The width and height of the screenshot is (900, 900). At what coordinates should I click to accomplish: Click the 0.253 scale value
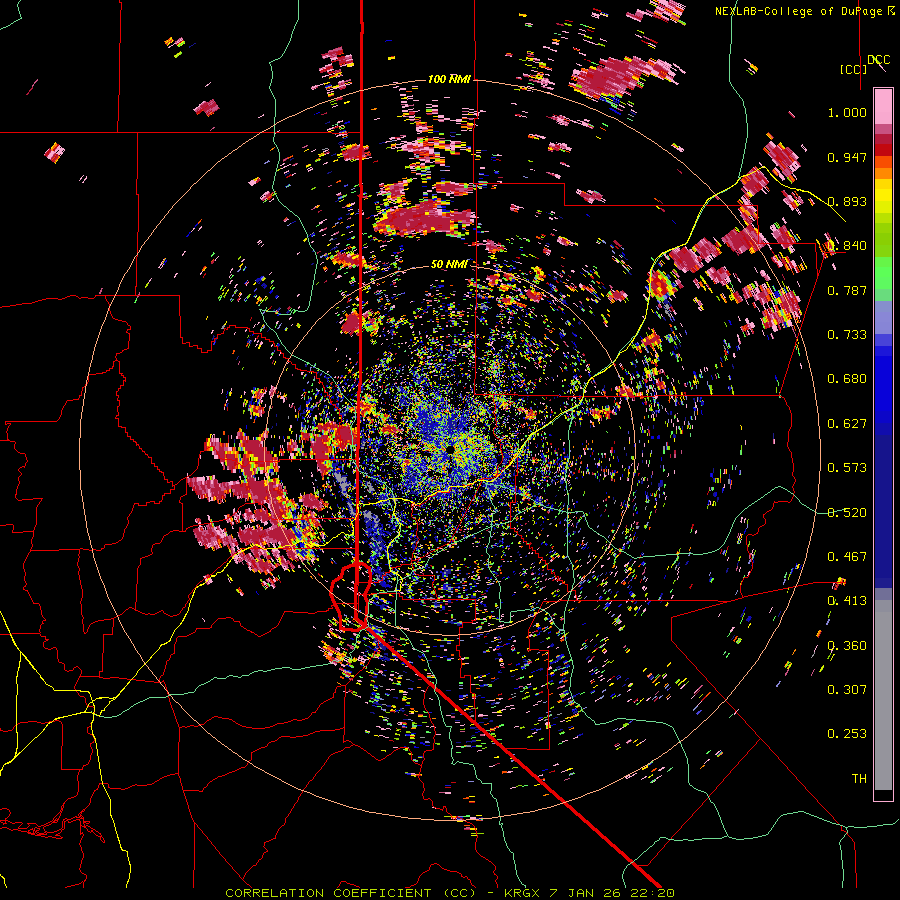point(847,734)
